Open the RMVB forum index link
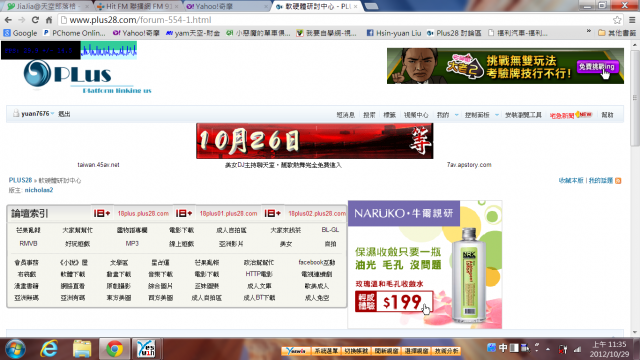The height and width of the screenshot is (360, 640). 28,244
